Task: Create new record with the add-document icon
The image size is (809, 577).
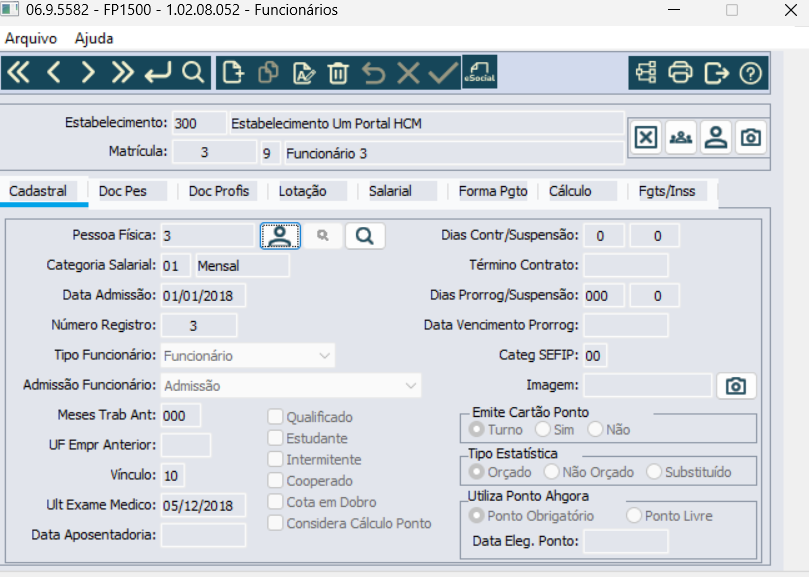Action: (x=233, y=72)
